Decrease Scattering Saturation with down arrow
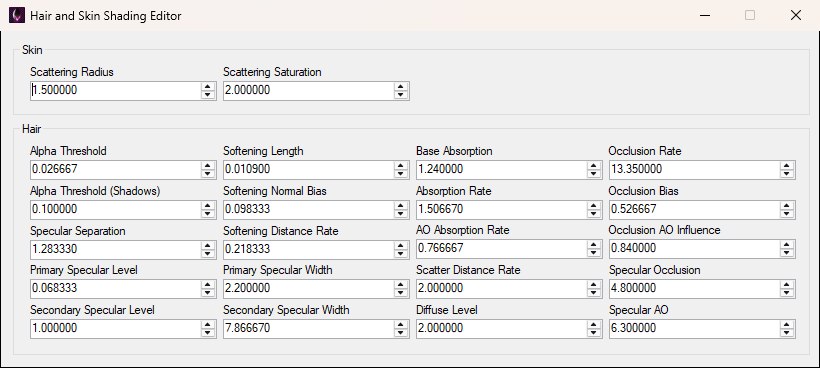 click(x=401, y=95)
